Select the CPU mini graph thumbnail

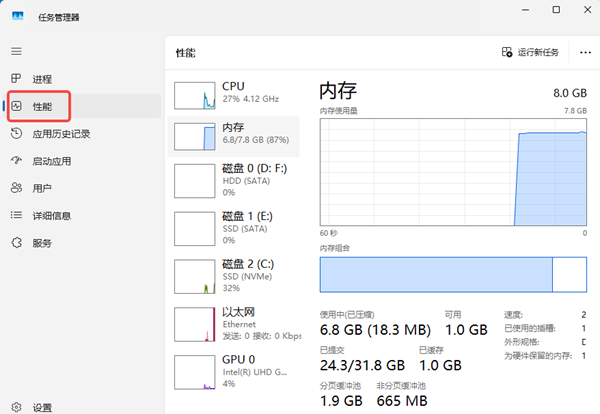click(194, 95)
